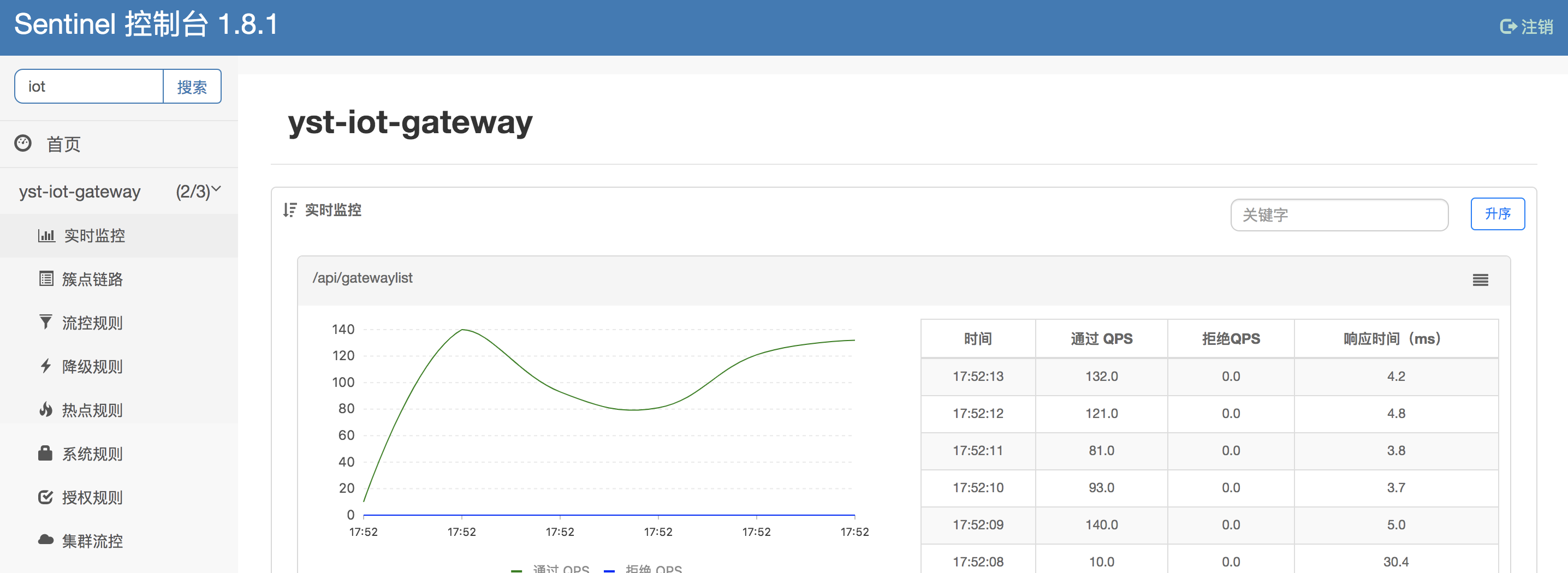Click the app search field containing iot
This screenshot has width=1568, height=573.
89,86
